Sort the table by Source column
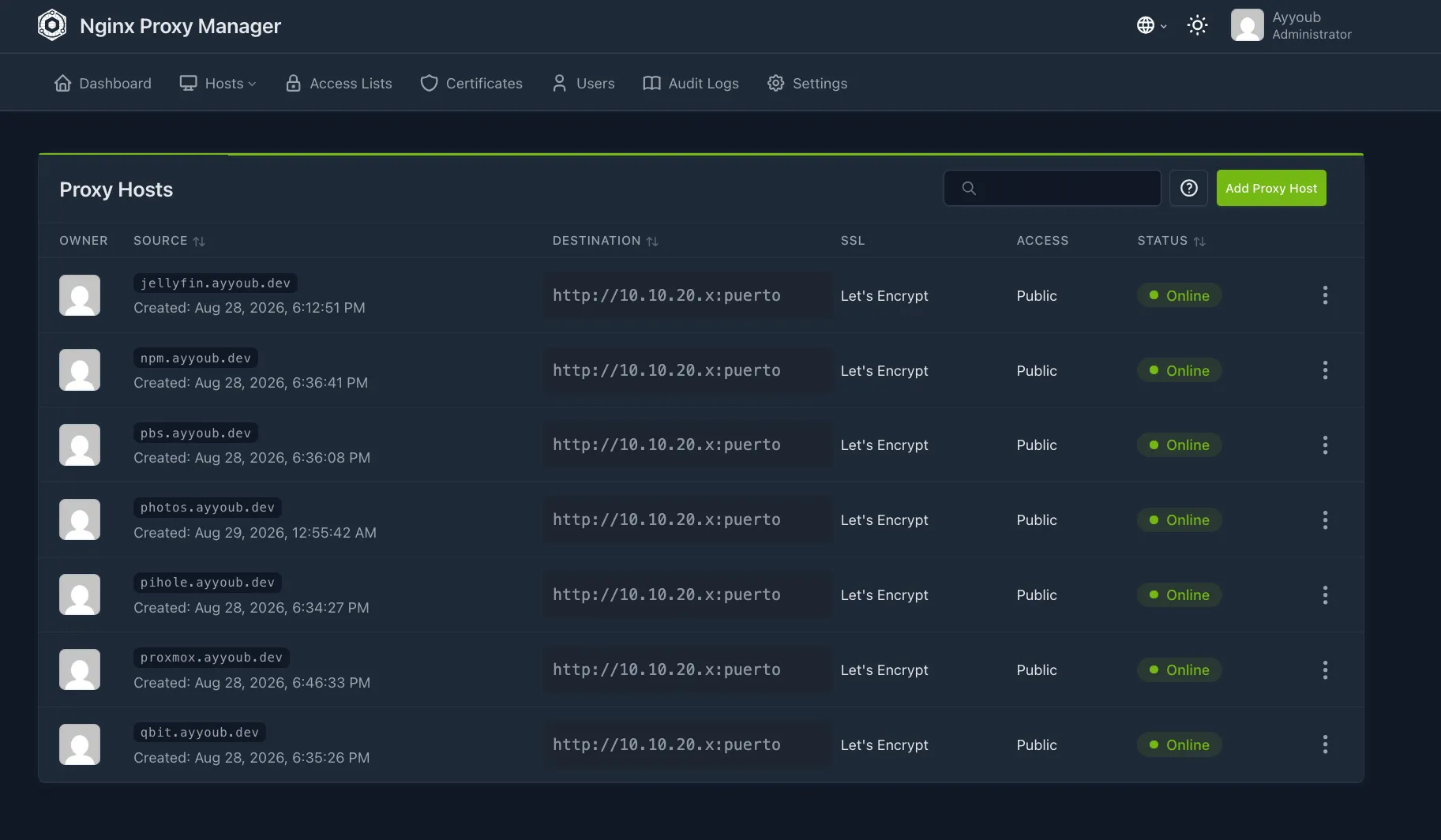This screenshot has height=840, width=1441. click(x=169, y=241)
